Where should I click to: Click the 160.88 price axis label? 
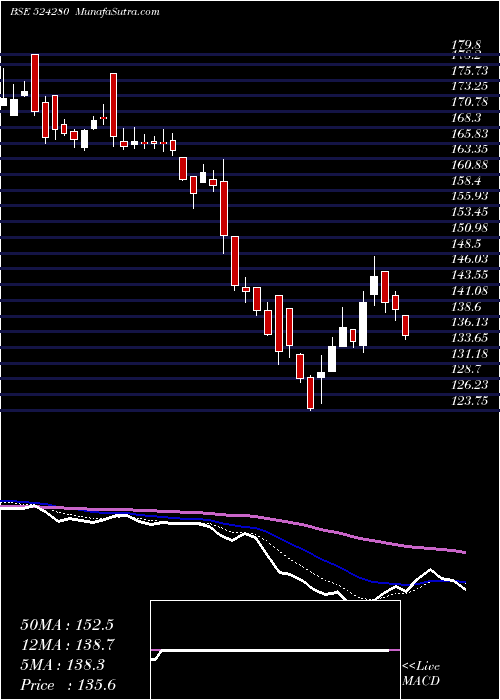tap(470, 165)
